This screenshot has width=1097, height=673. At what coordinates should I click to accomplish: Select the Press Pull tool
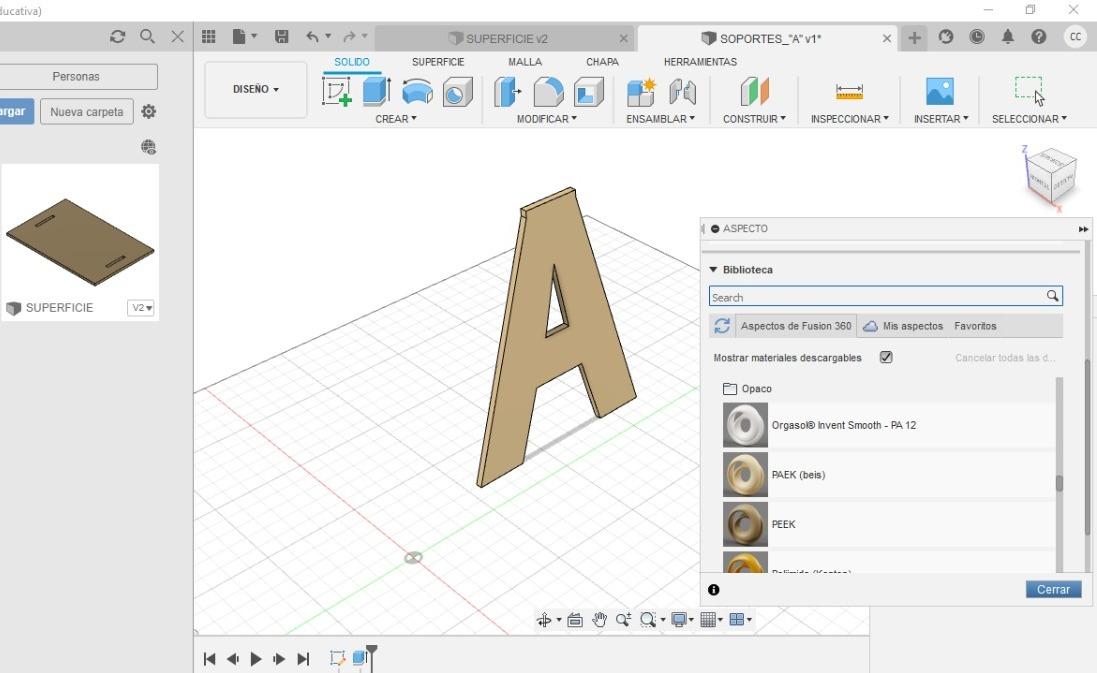click(508, 92)
